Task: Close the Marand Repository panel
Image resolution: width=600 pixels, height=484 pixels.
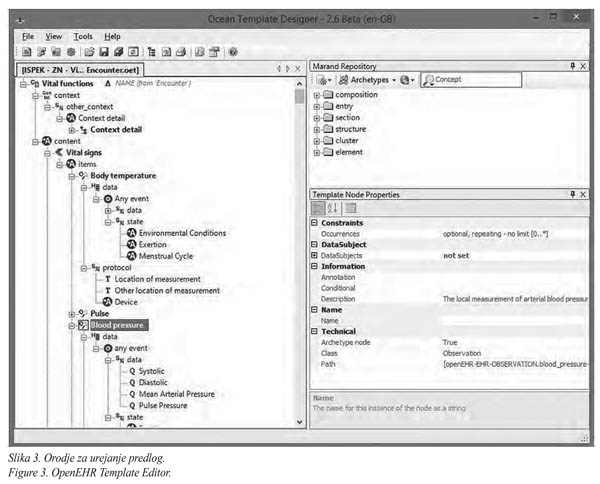Action: pos(583,66)
